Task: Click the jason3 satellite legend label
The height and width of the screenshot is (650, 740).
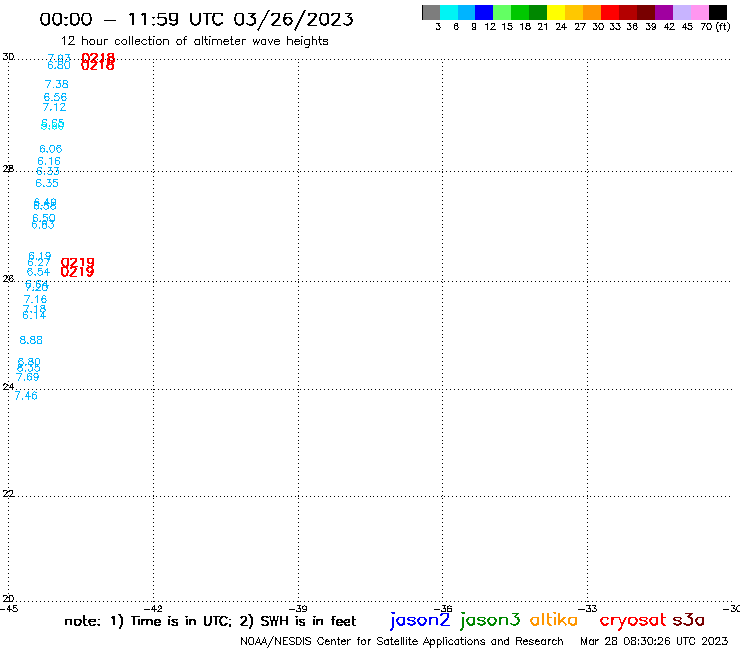Action: pos(489,620)
